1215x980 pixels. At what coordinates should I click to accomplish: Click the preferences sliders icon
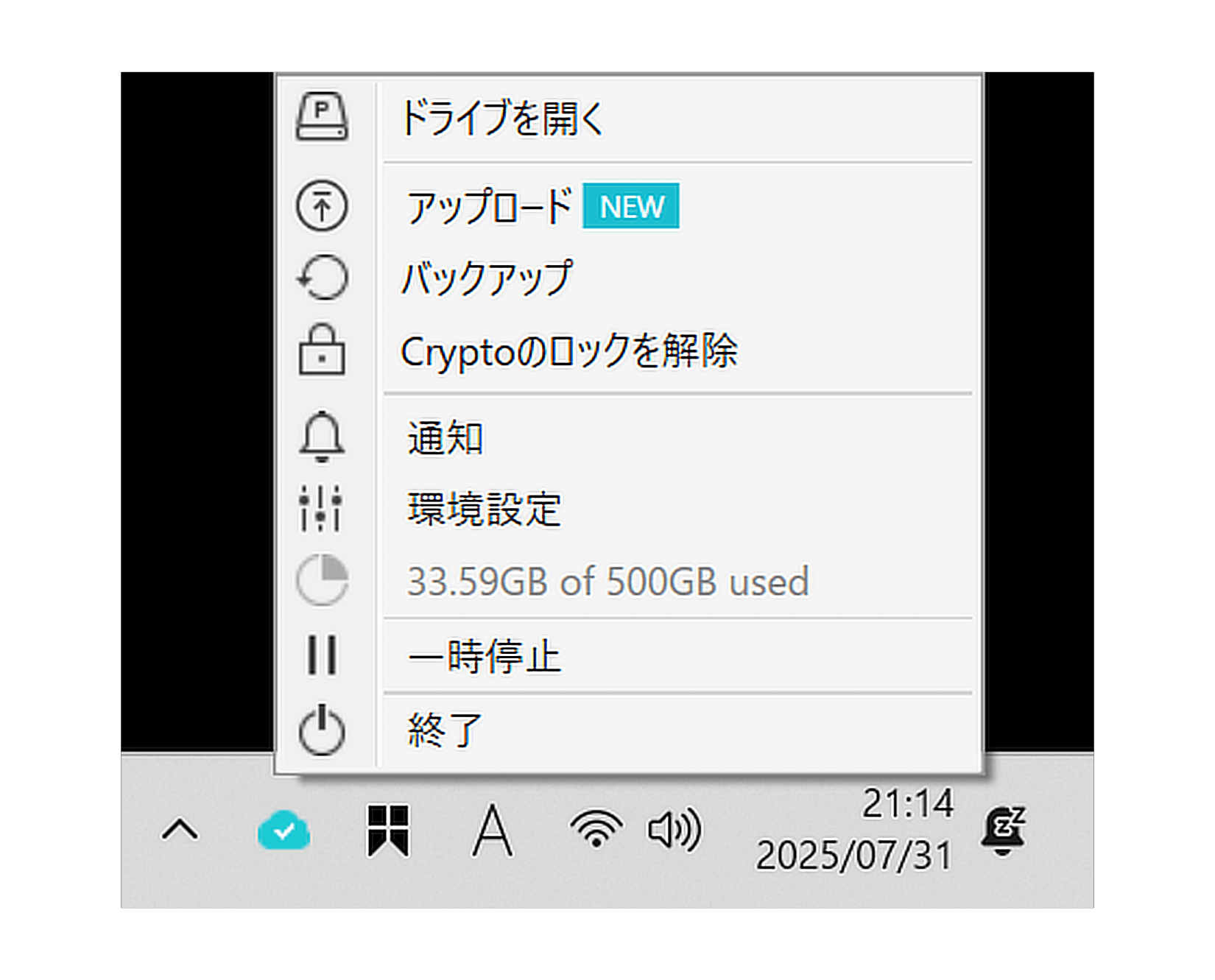[321, 508]
